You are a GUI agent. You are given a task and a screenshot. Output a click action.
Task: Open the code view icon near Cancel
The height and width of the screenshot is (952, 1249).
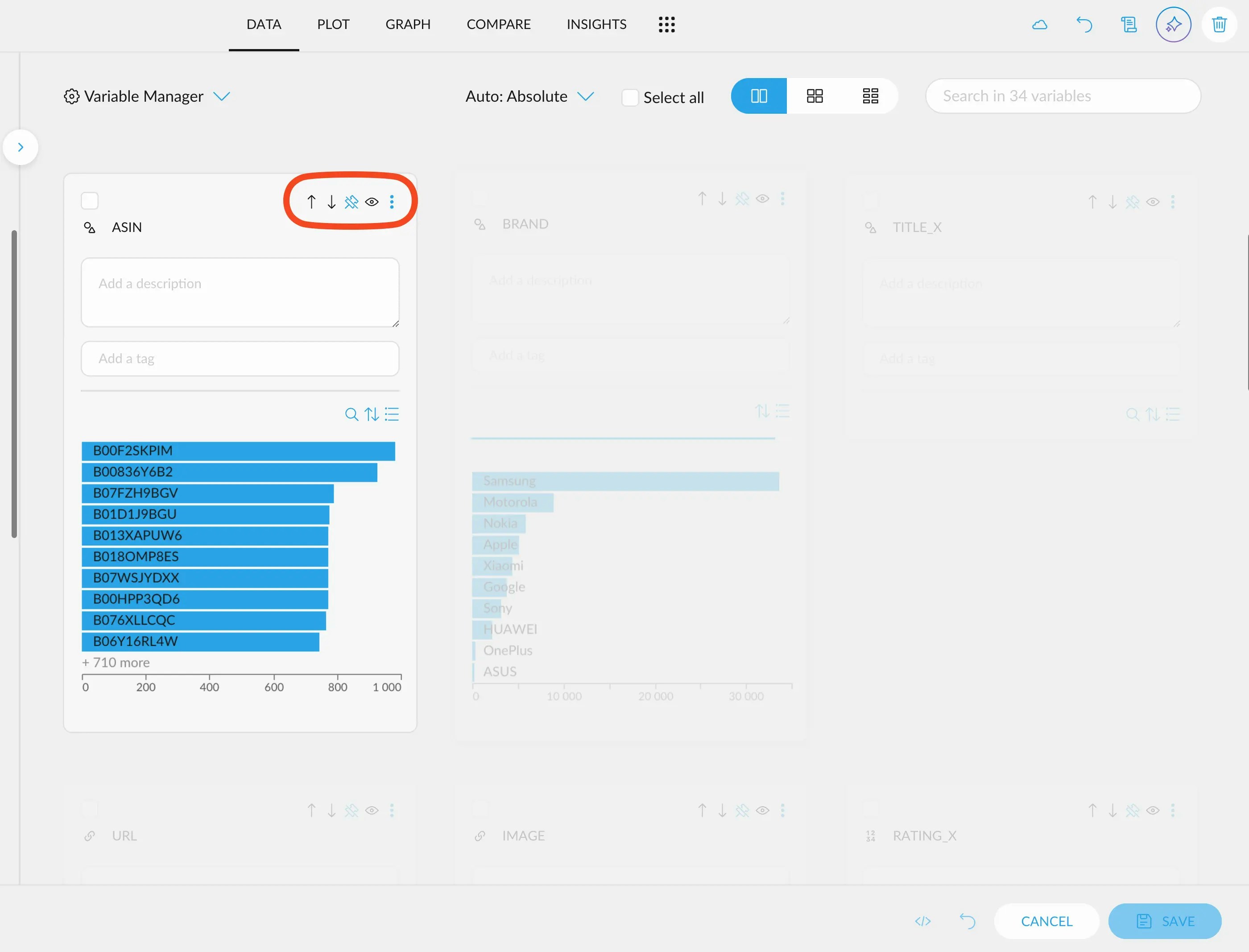coord(922,921)
